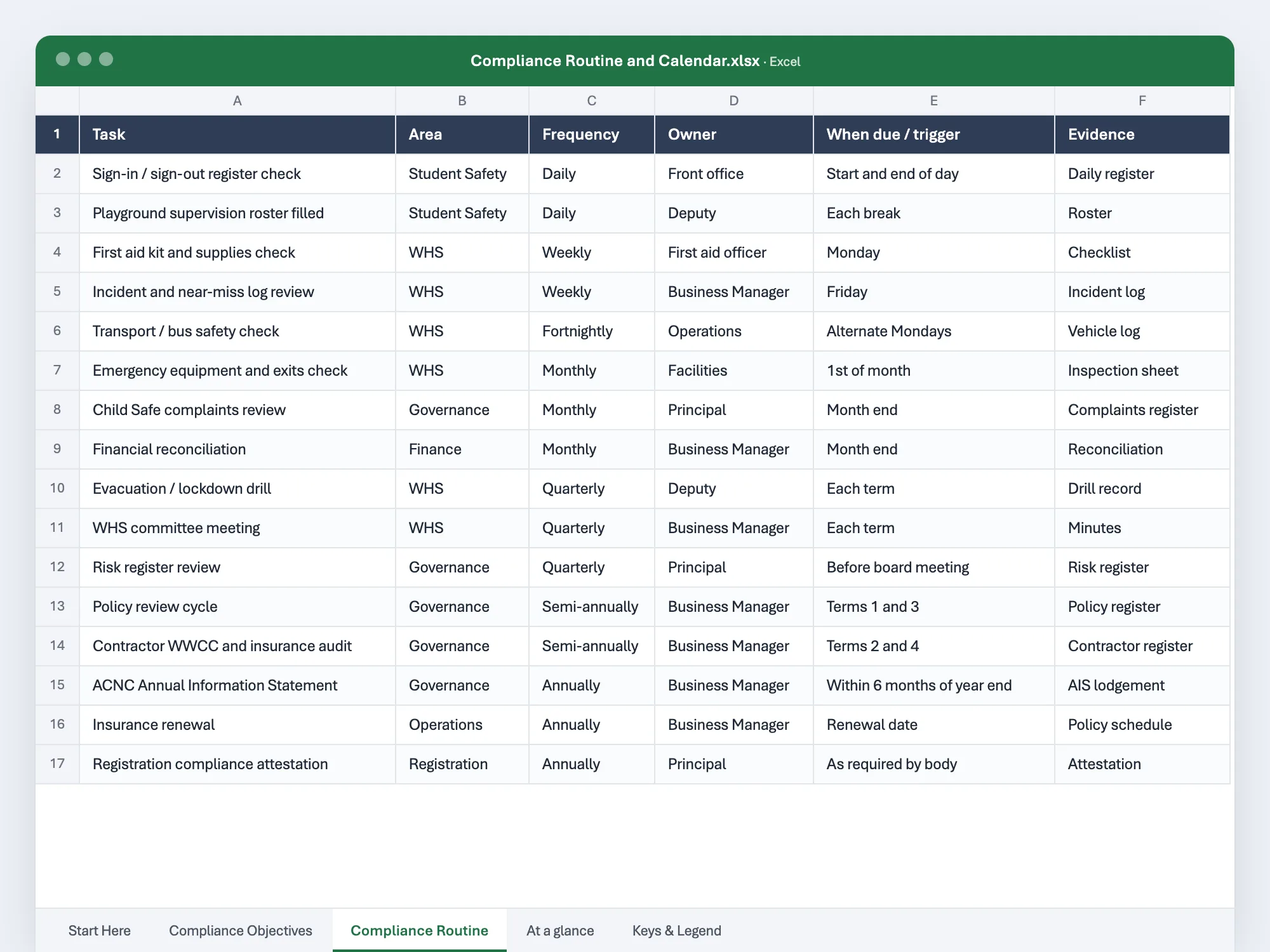The width and height of the screenshot is (1270, 952).
Task: Select column F header
Action: coord(1142,101)
